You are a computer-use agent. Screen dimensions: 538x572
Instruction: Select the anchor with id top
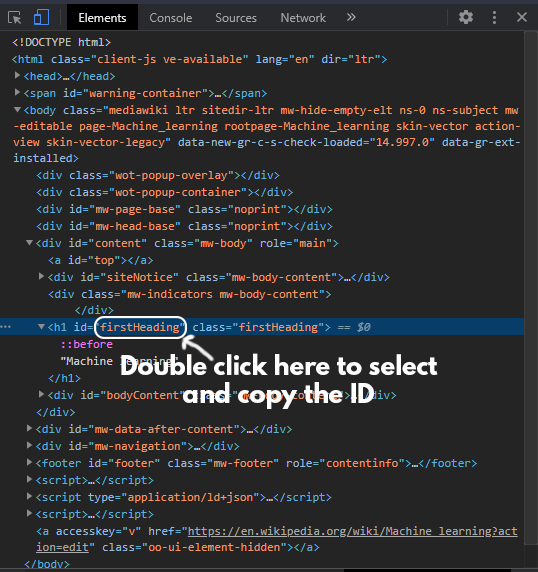[101, 260]
